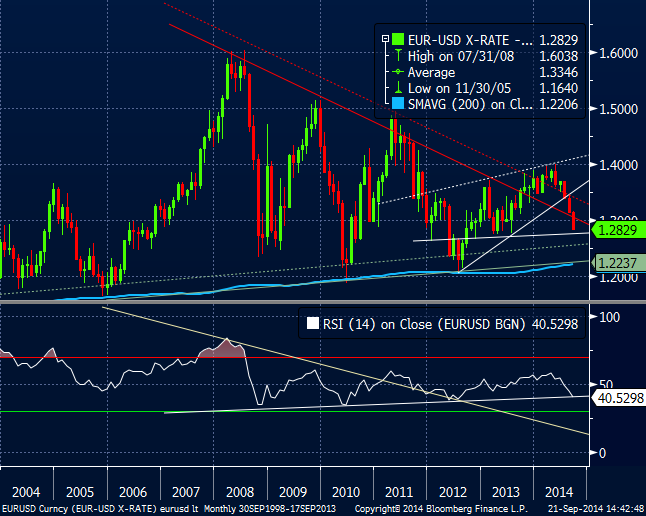This screenshot has width=646, height=516.
Task: Select the 1.2237 moving average price tag
Action: point(615,262)
